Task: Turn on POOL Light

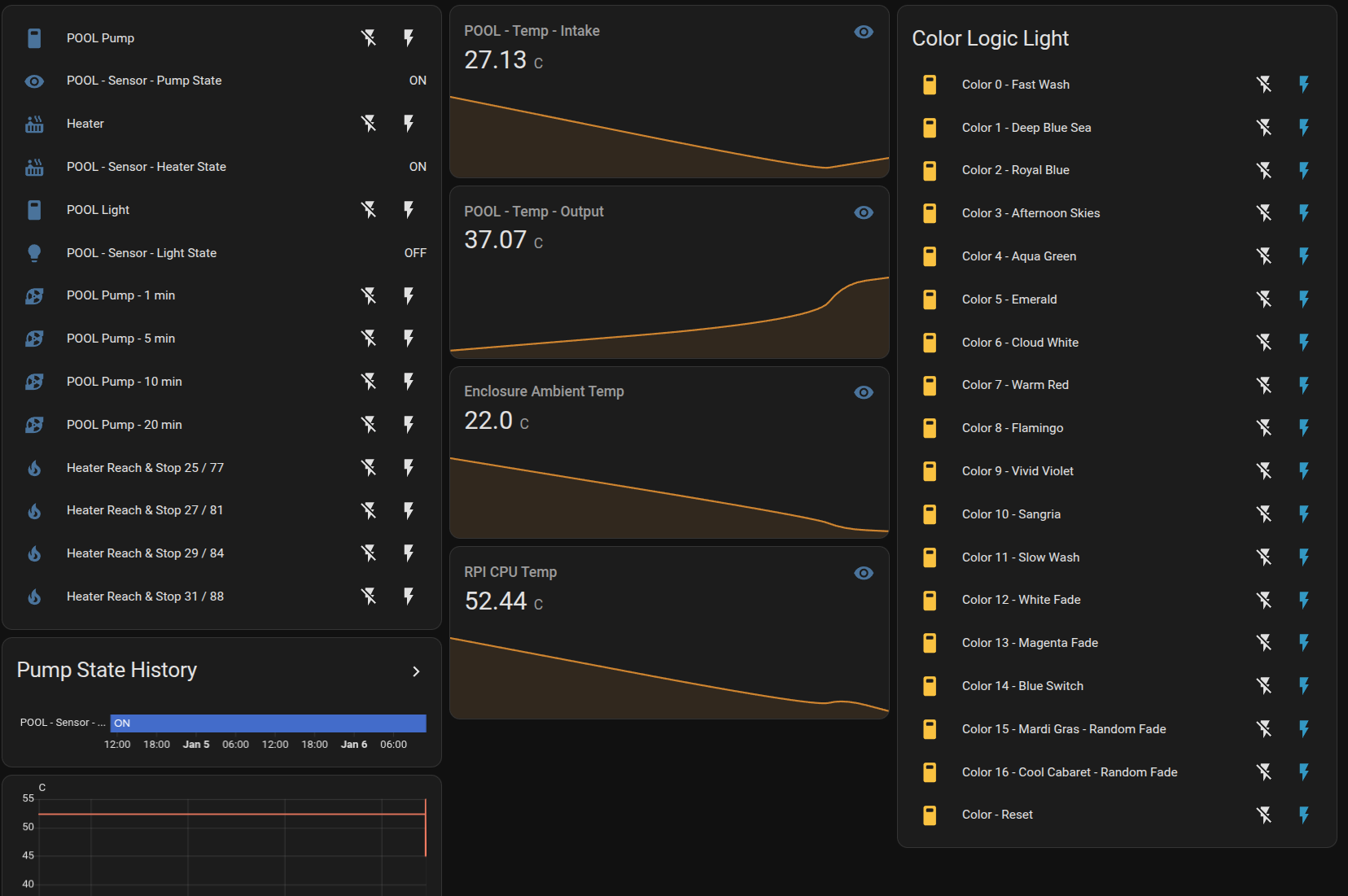Action: pos(409,210)
